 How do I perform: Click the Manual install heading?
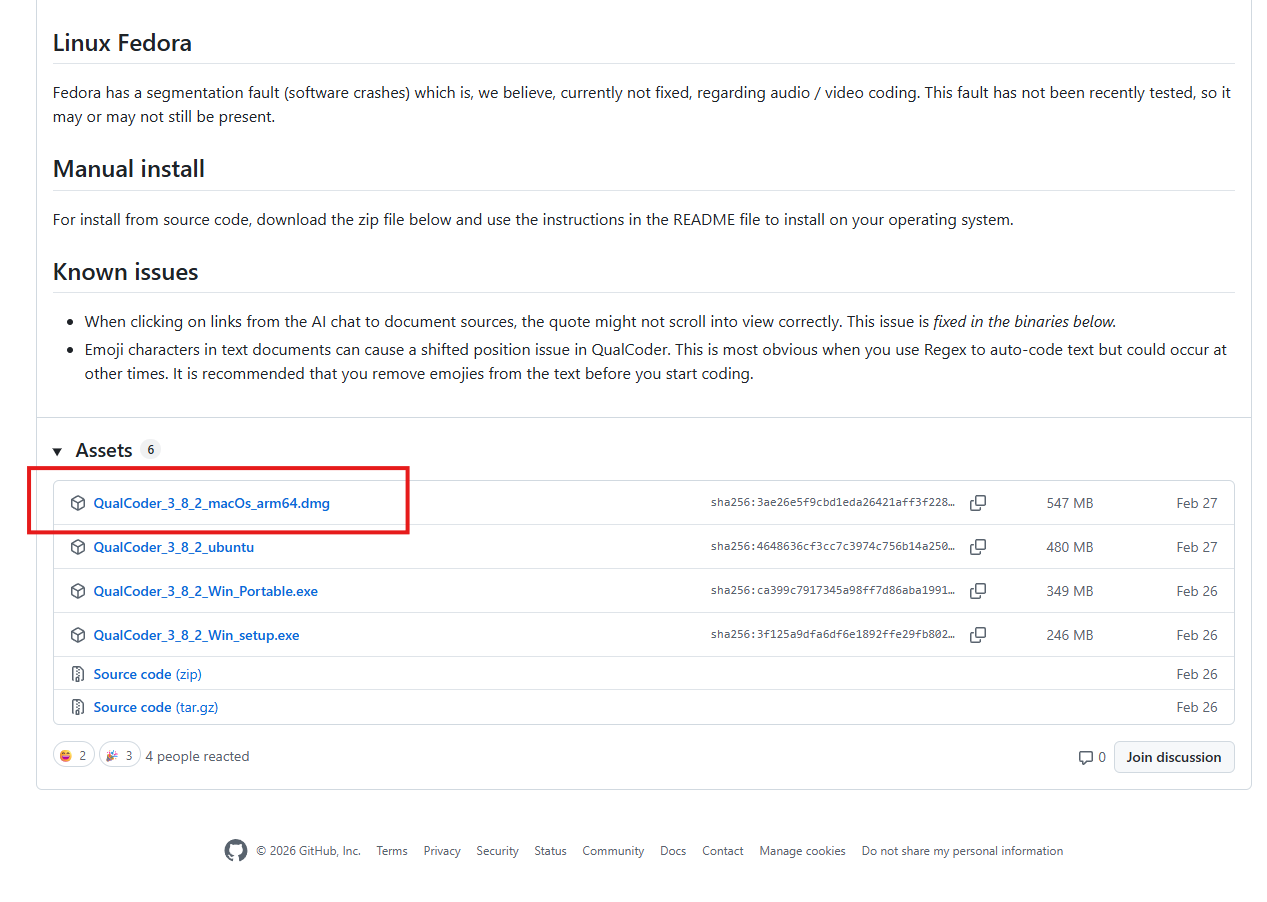[129, 169]
